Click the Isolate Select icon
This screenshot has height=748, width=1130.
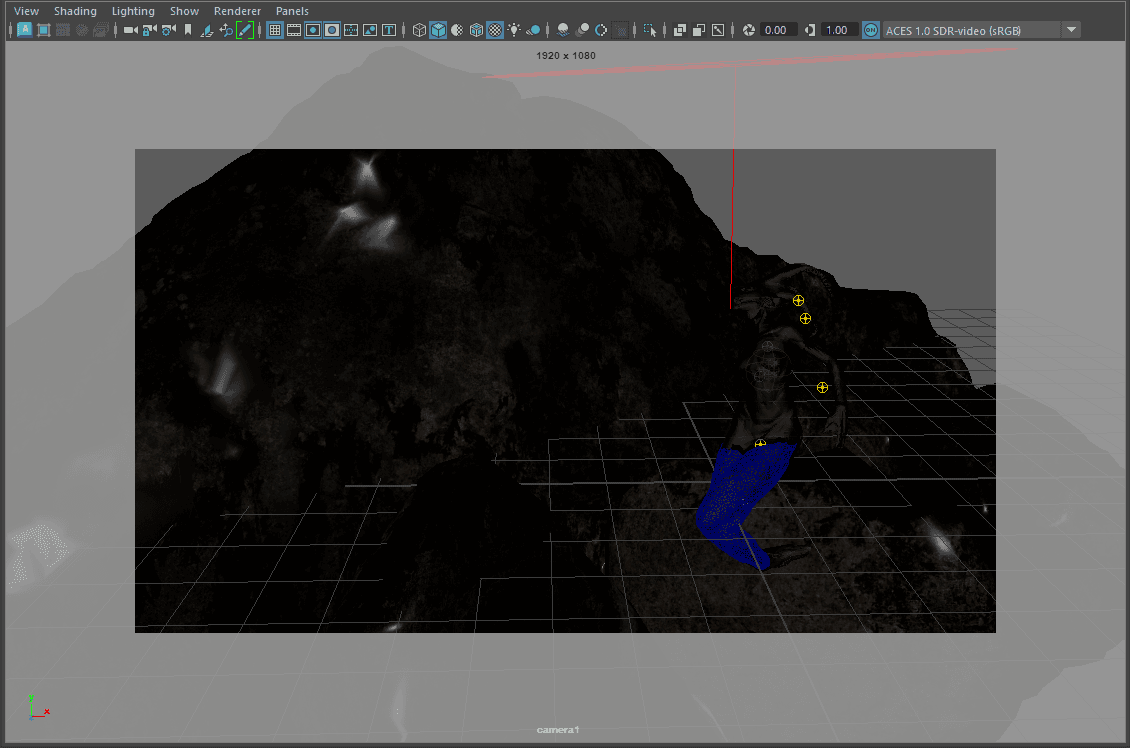[x=650, y=30]
